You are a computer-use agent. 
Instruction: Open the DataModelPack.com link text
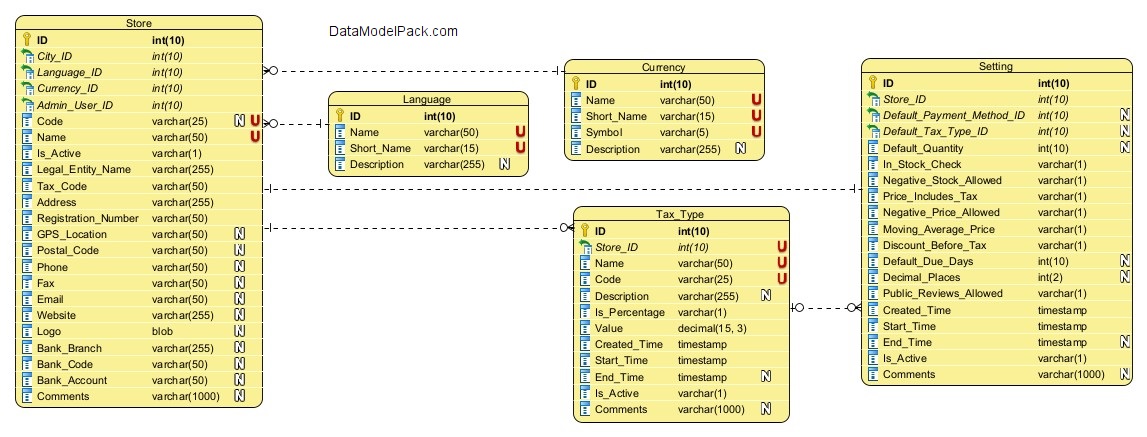click(x=393, y=31)
